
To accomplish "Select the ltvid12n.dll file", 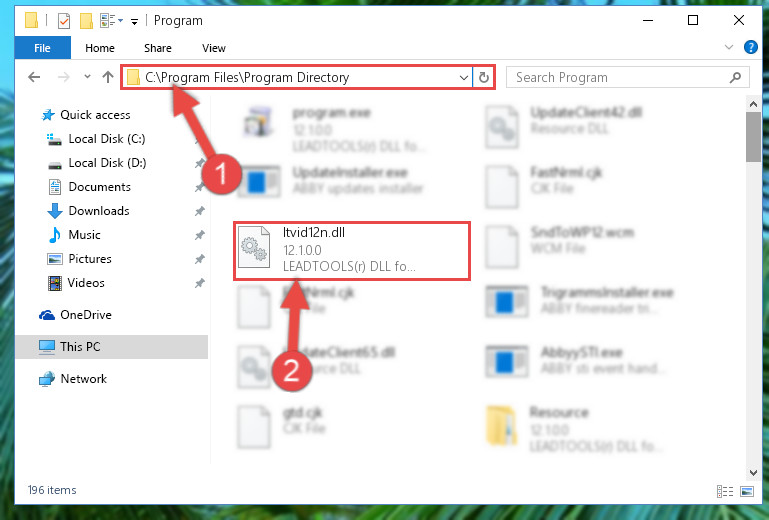I will tap(352, 251).
